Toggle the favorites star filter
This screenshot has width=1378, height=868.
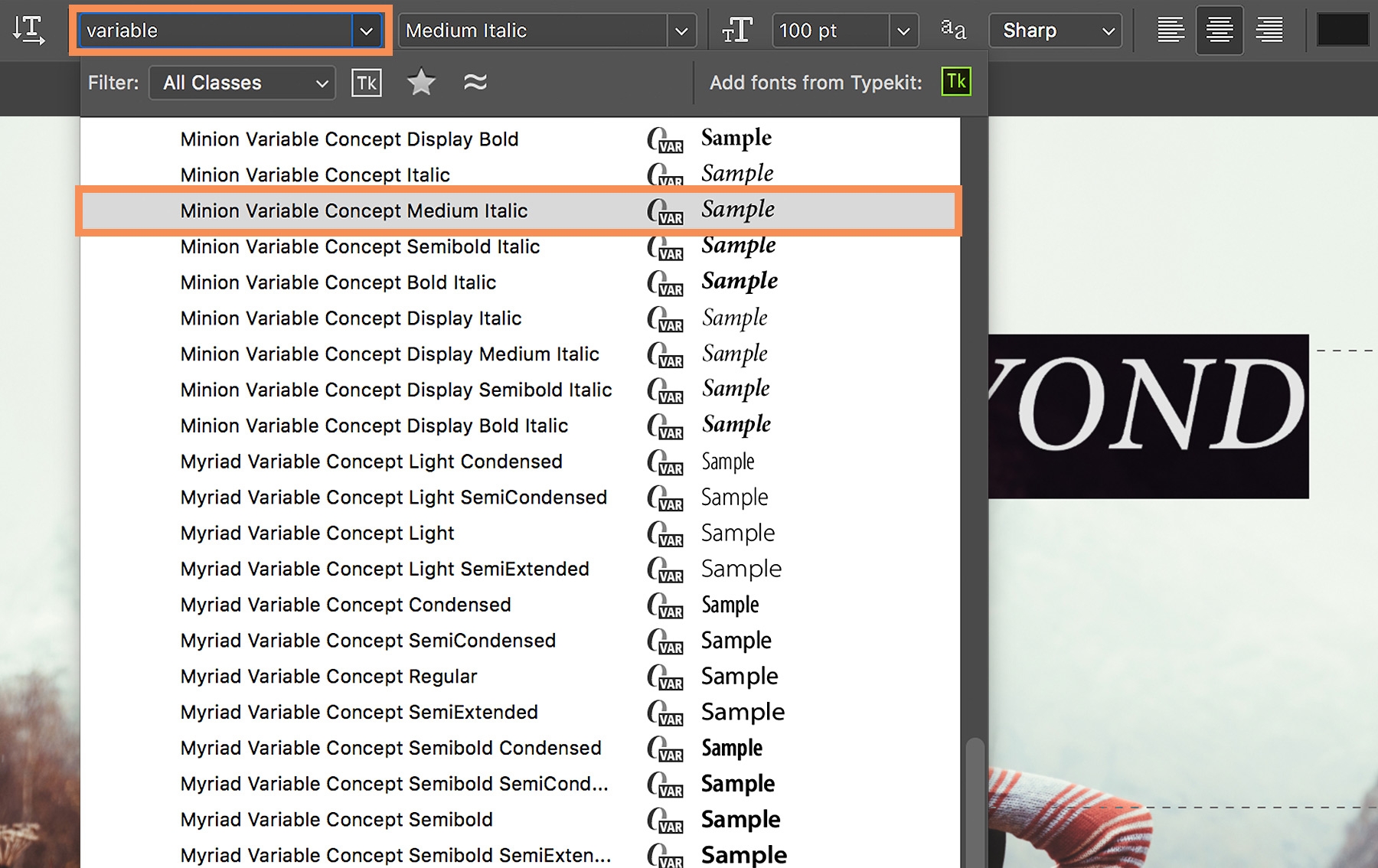coord(420,82)
